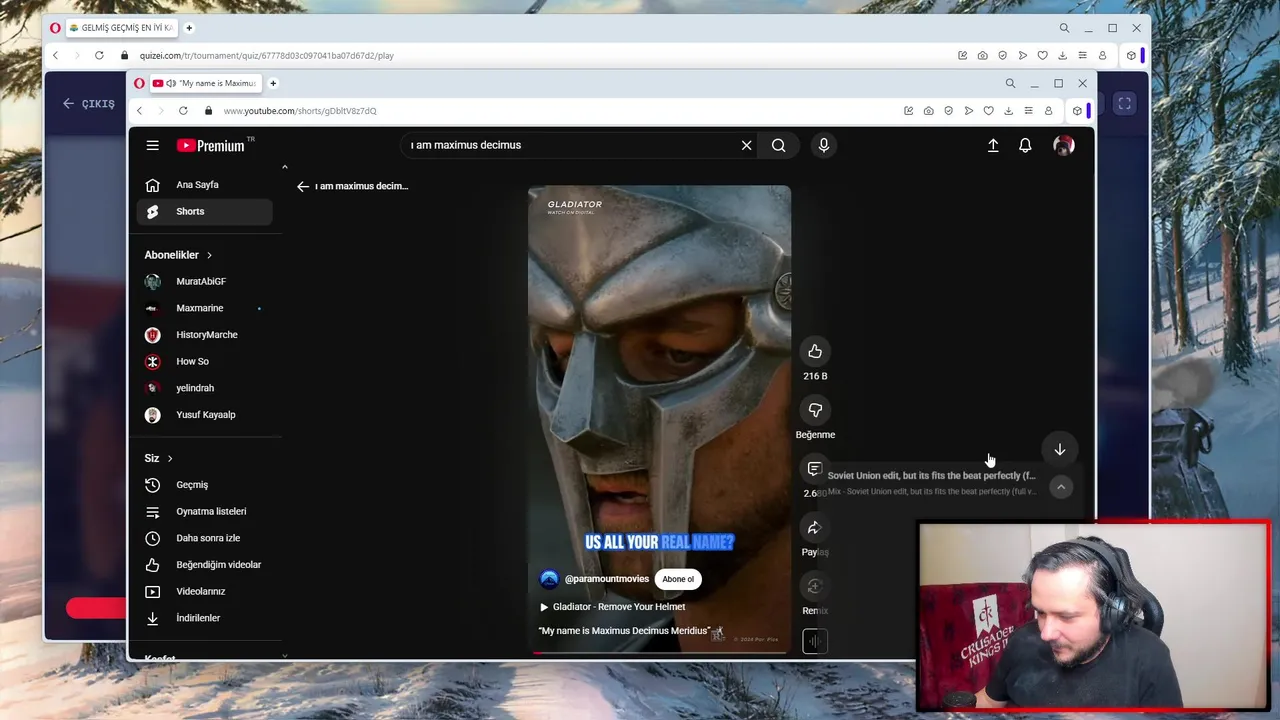Go to next Short with down arrow
1280x720 pixels.
(1060, 449)
